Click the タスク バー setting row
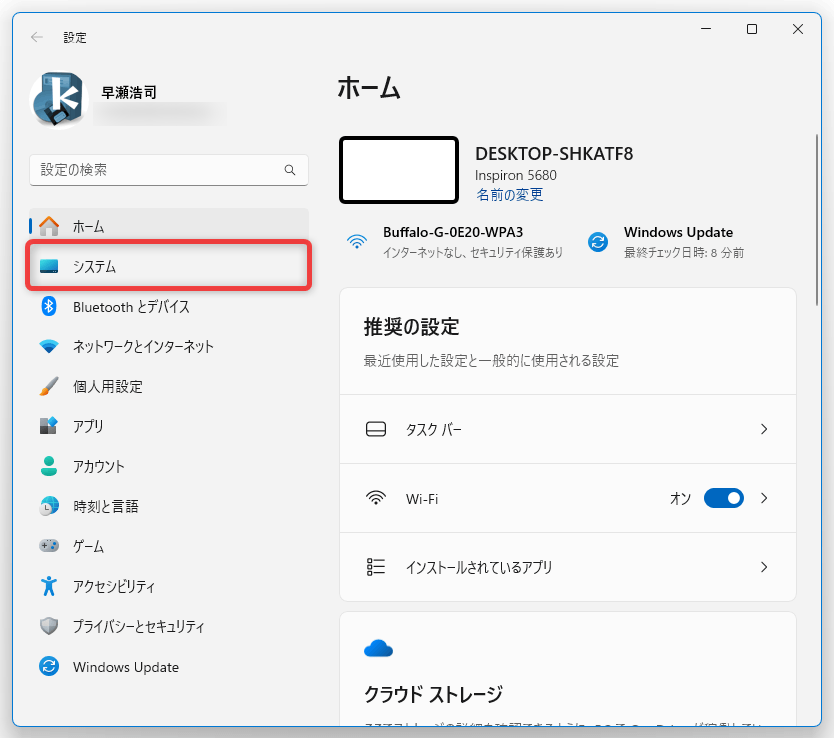 (x=568, y=429)
